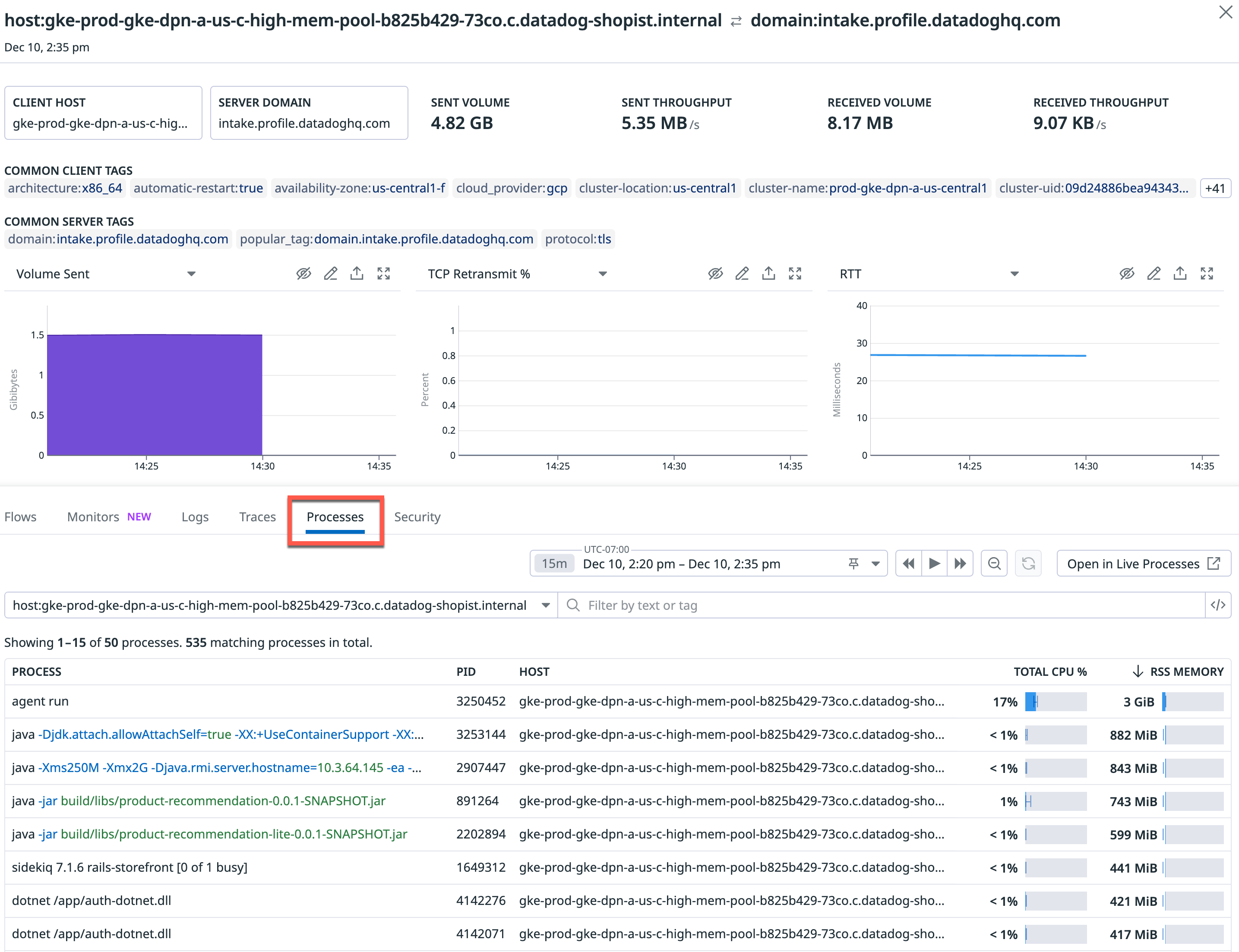Expand the RTT chart to fullscreen

1207,273
